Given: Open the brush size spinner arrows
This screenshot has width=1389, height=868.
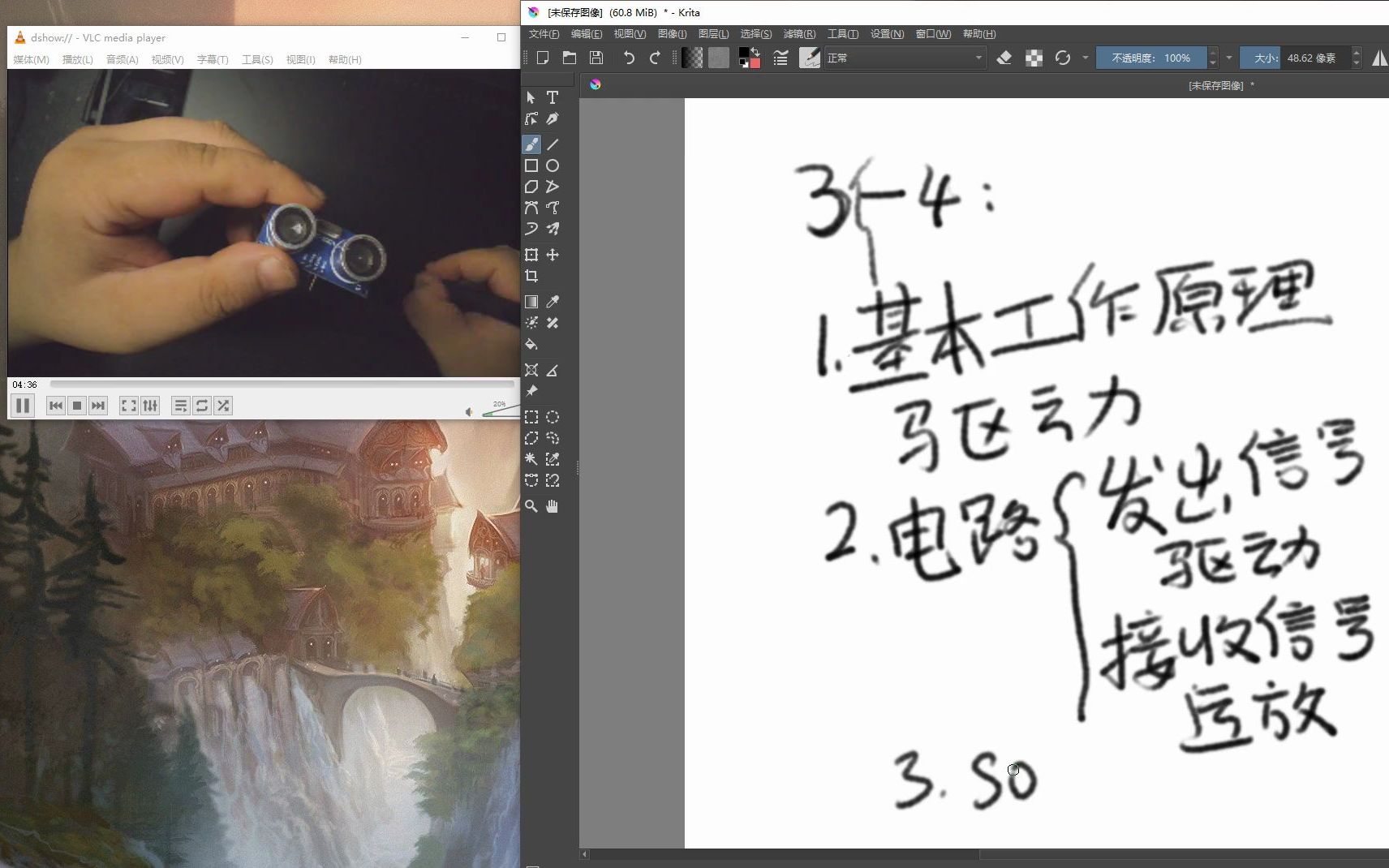Looking at the screenshot, I should coord(1356,58).
